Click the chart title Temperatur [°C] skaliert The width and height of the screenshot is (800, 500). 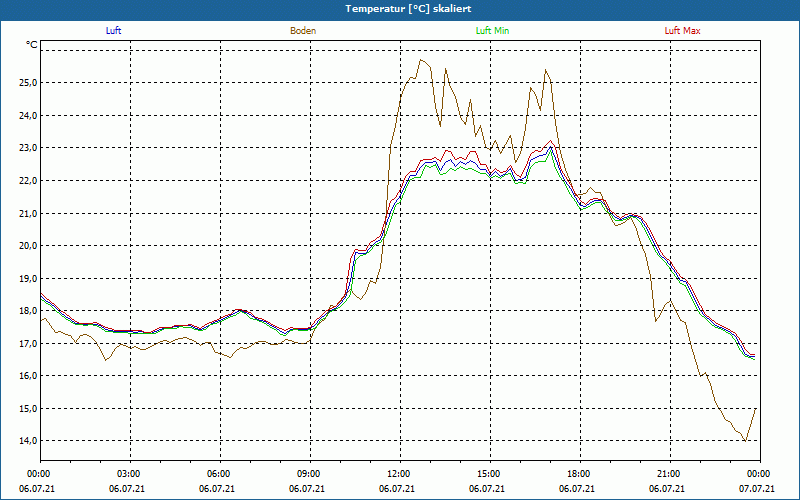pyautogui.click(x=408, y=9)
